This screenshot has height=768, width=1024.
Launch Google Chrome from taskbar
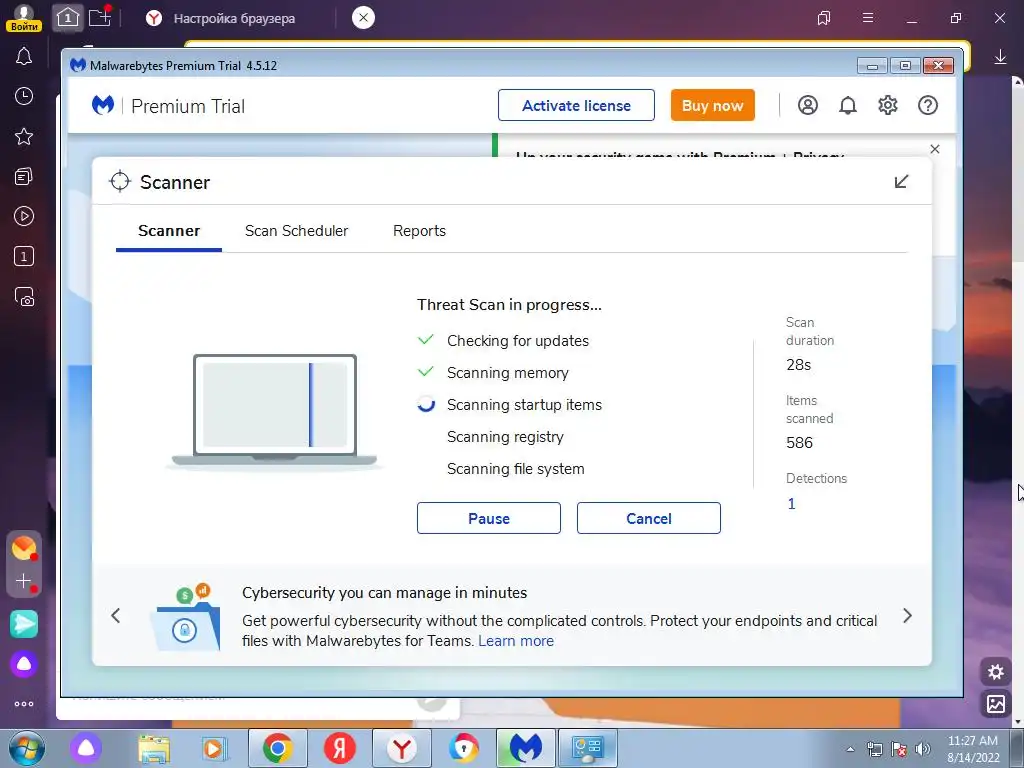(x=278, y=748)
